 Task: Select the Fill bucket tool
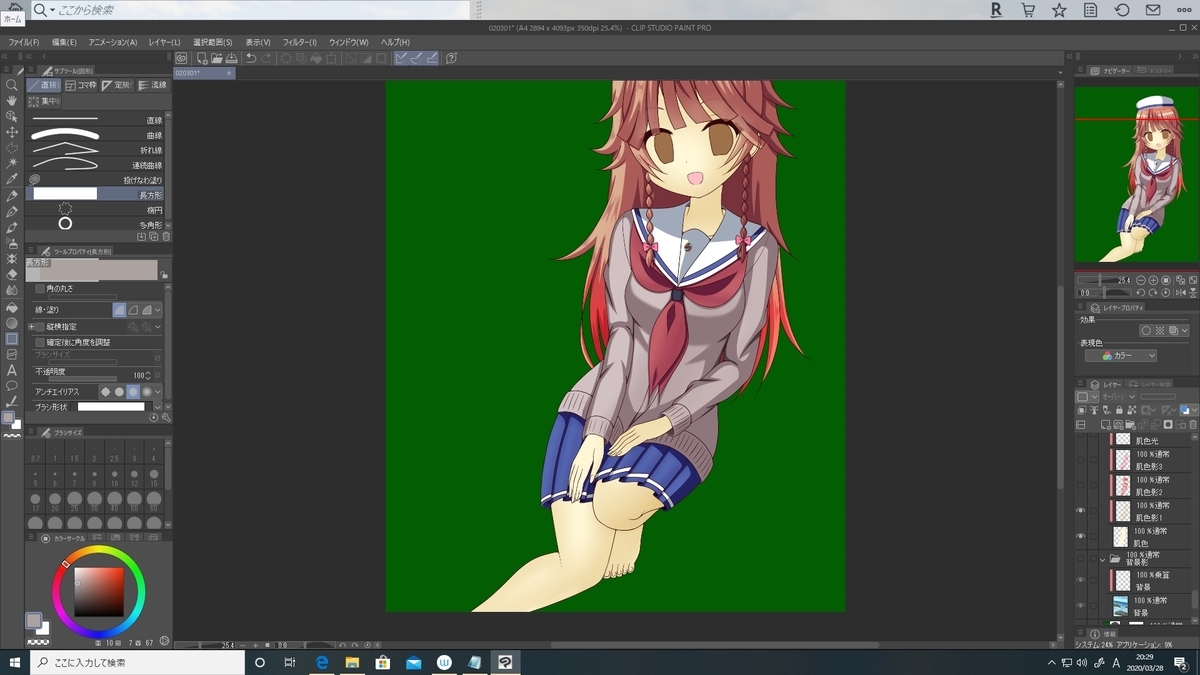coord(12,307)
